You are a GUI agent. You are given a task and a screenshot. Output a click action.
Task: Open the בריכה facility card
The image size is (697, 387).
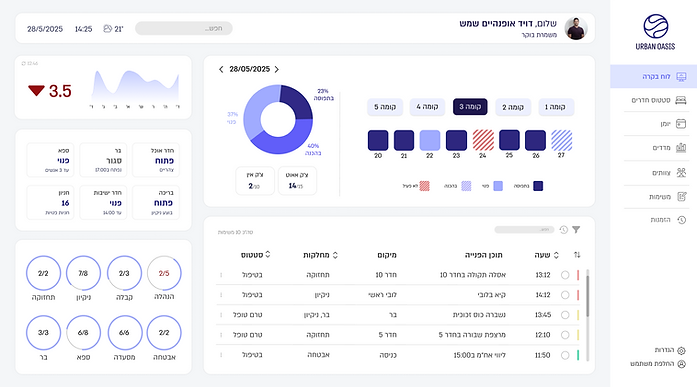[x=156, y=203]
